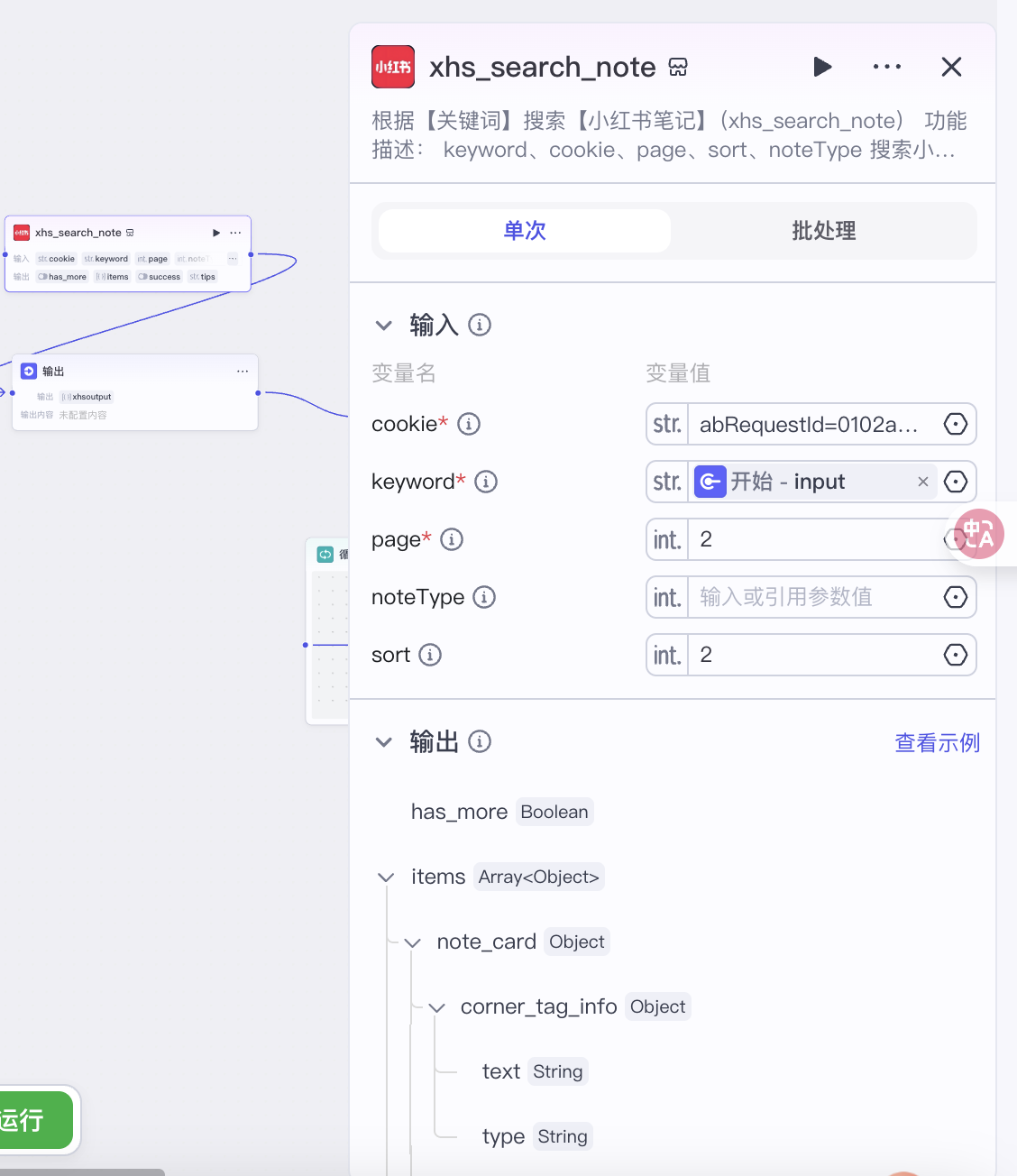Select the text String output field
The image size is (1017, 1176).
click(x=535, y=1071)
